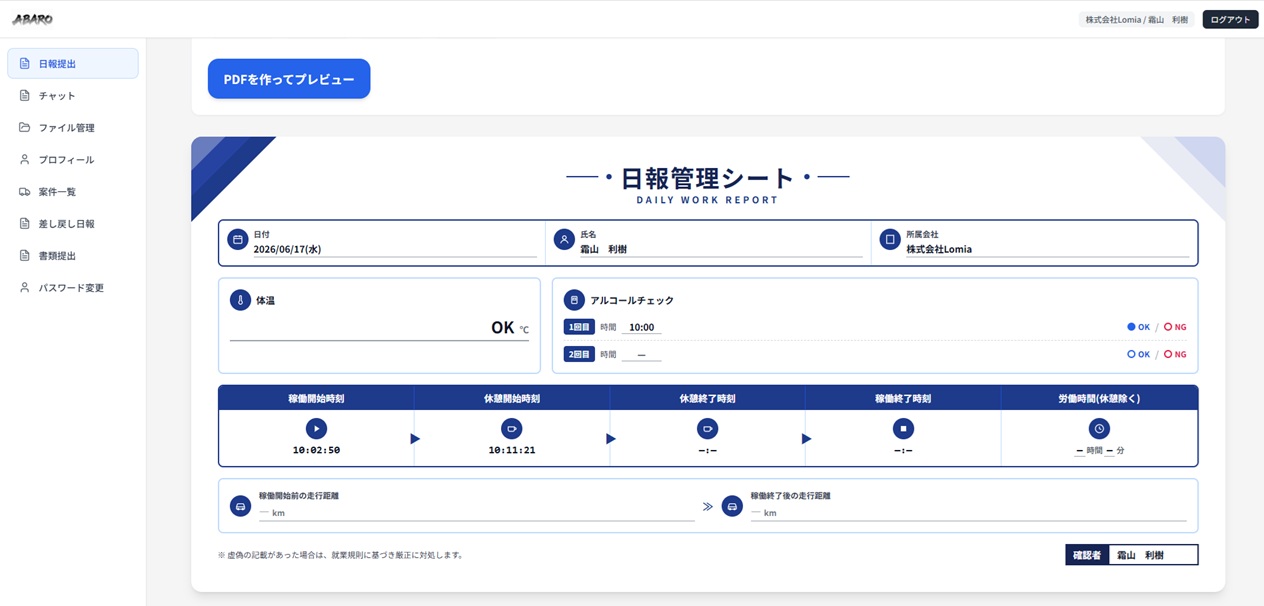This screenshot has width=1264, height=606.
Task: Select OK for 2回目 alcohol check
Action: (x=1138, y=354)
